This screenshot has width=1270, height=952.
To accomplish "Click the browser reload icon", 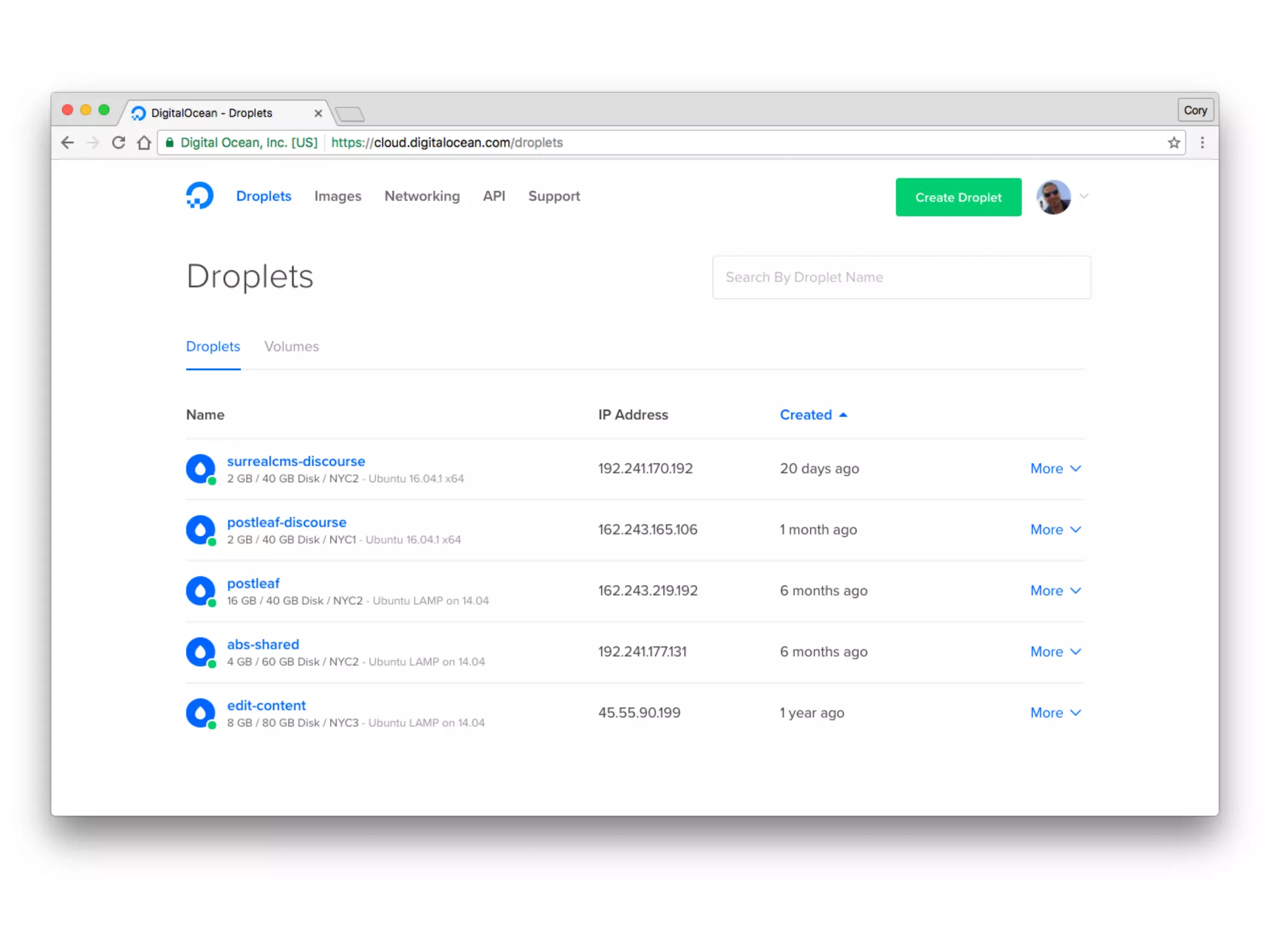I will [x=118, y=143].
